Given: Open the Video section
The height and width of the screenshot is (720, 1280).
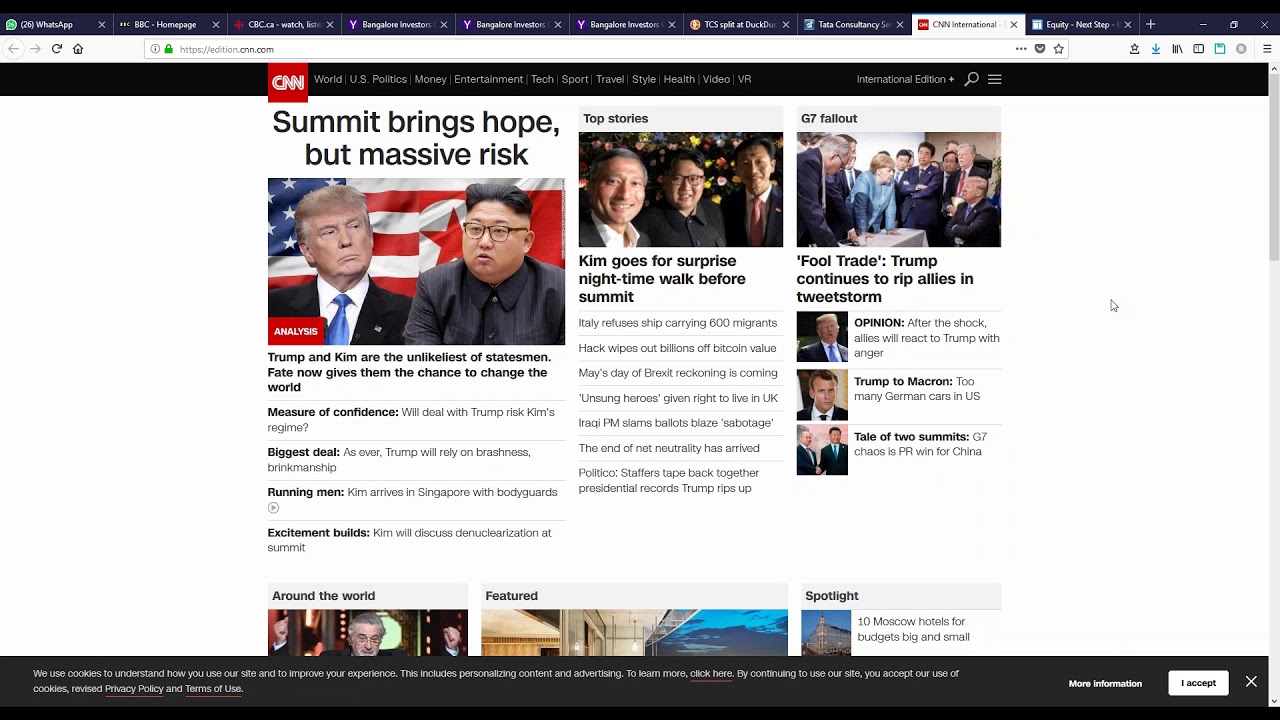Looking at the screenshot, I should click(x=716, y=79).
